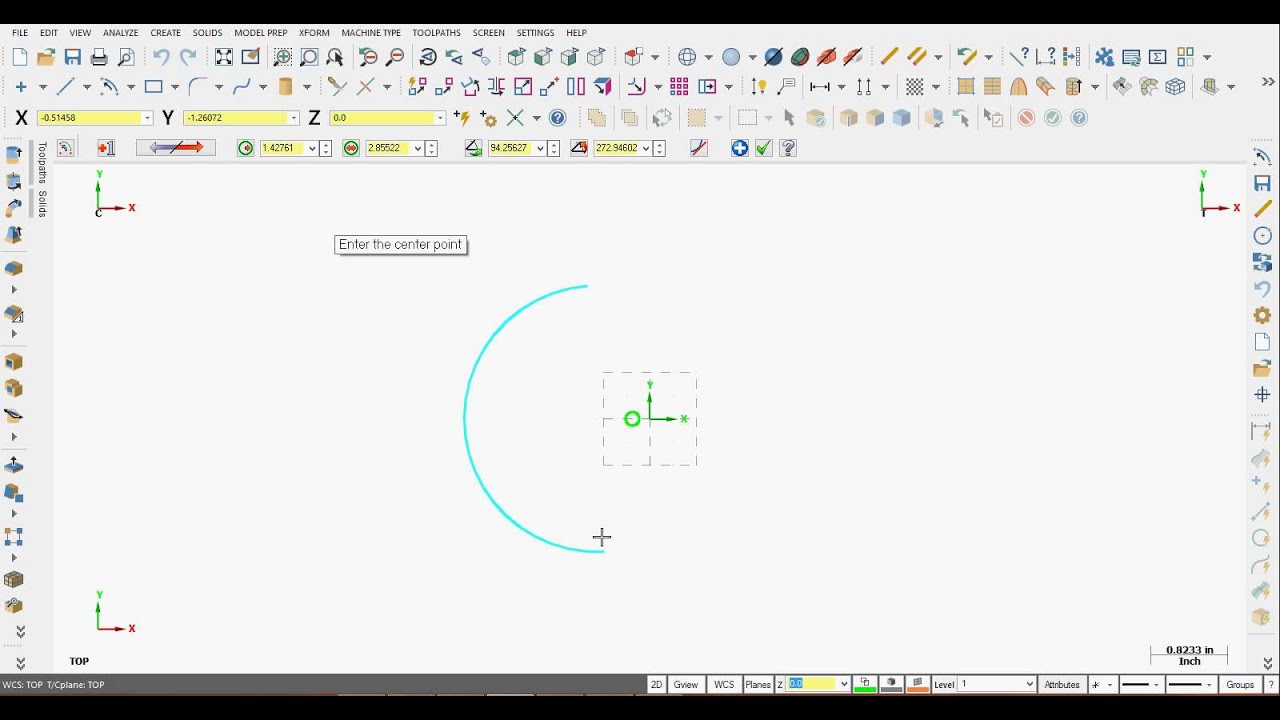
Task: Open the TOOLPATHS menu
Action: (437, 33)
